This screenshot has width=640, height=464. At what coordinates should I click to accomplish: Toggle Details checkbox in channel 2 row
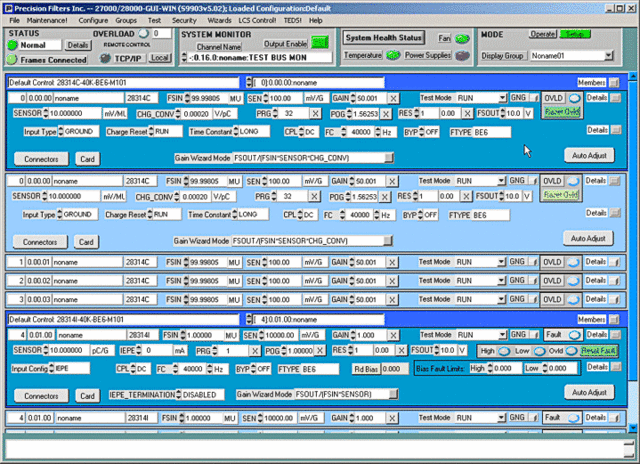(616, 281)
